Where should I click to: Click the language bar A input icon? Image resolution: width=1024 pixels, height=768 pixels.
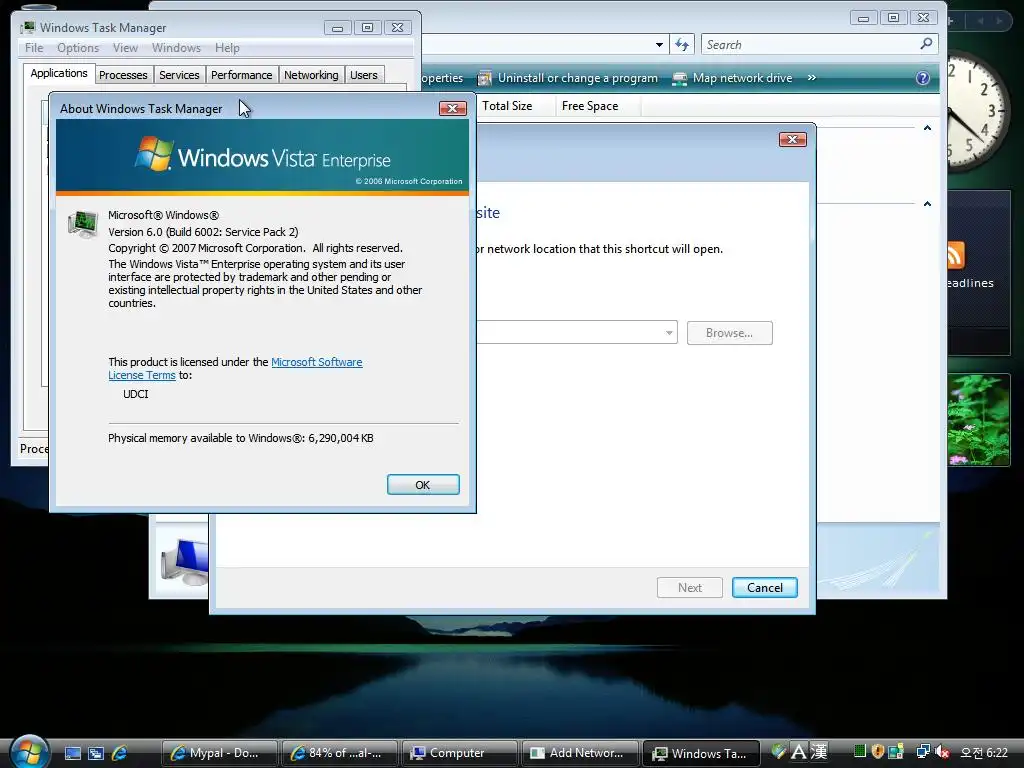(x=799, y=752)
